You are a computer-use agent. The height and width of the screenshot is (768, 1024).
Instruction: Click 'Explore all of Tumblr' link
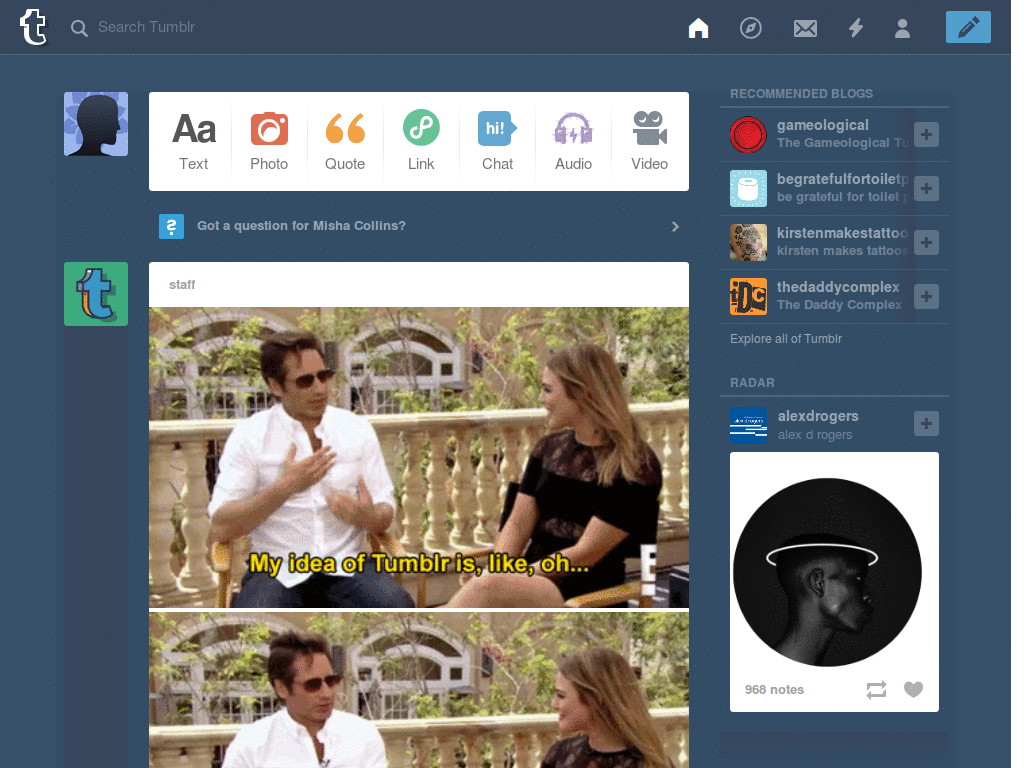pyautogui.click(x=786, y=339)
